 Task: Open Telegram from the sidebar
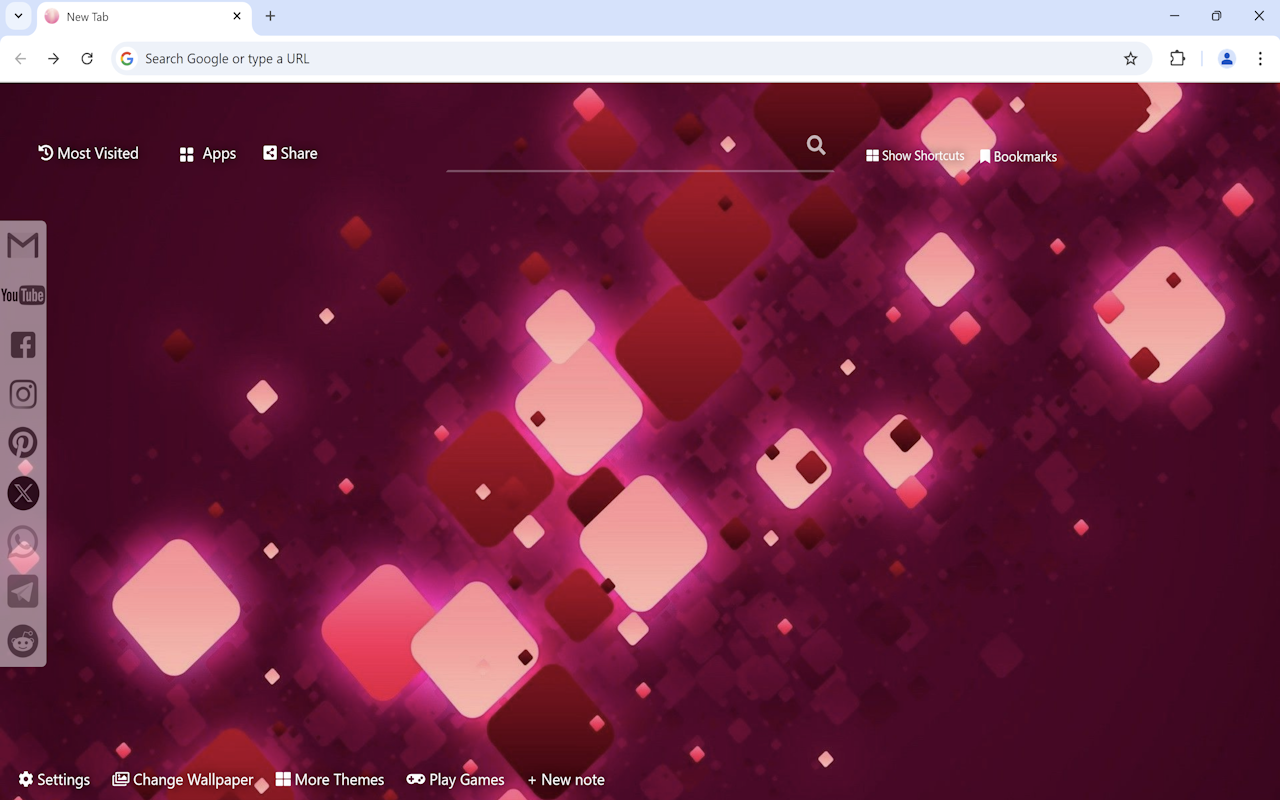[23, 591]
